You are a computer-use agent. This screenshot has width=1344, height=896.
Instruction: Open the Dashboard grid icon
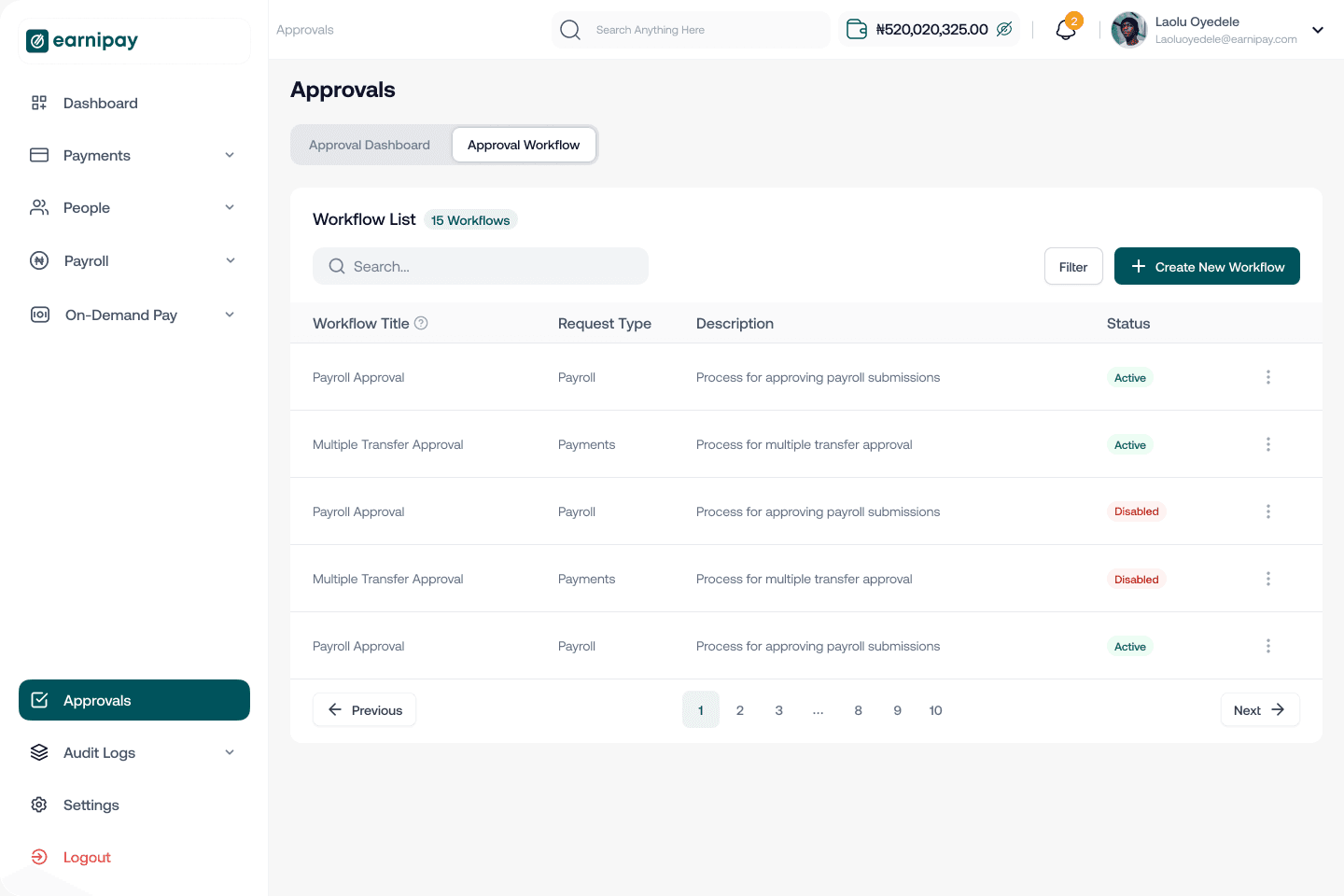(39, 103)
